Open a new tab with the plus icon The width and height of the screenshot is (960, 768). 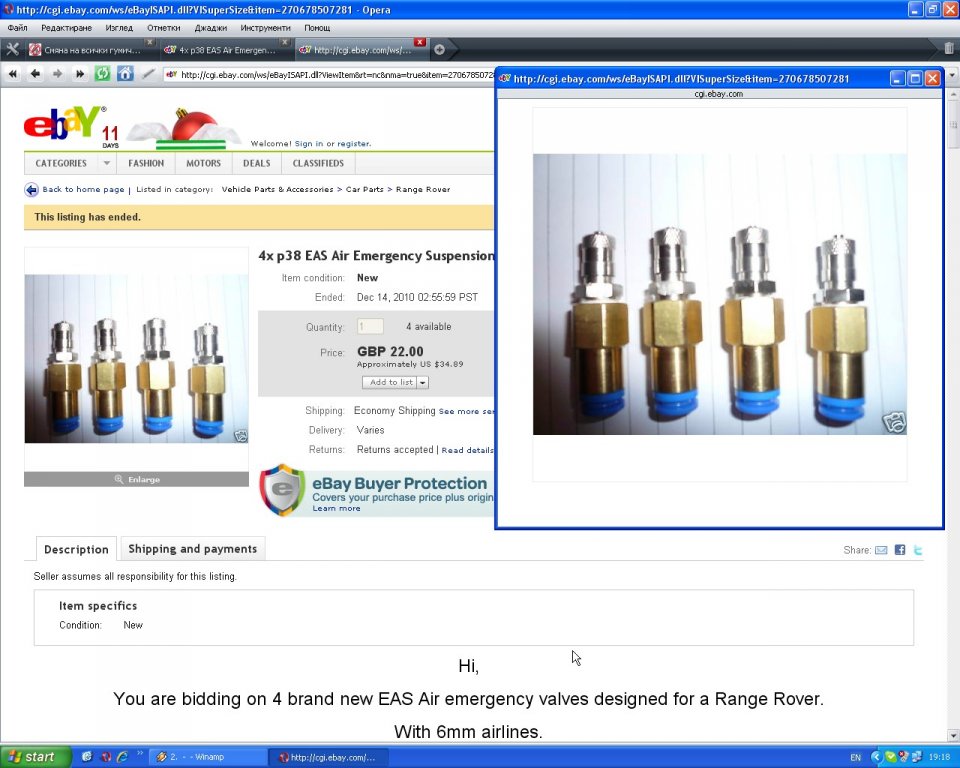(x=440, y=50)
